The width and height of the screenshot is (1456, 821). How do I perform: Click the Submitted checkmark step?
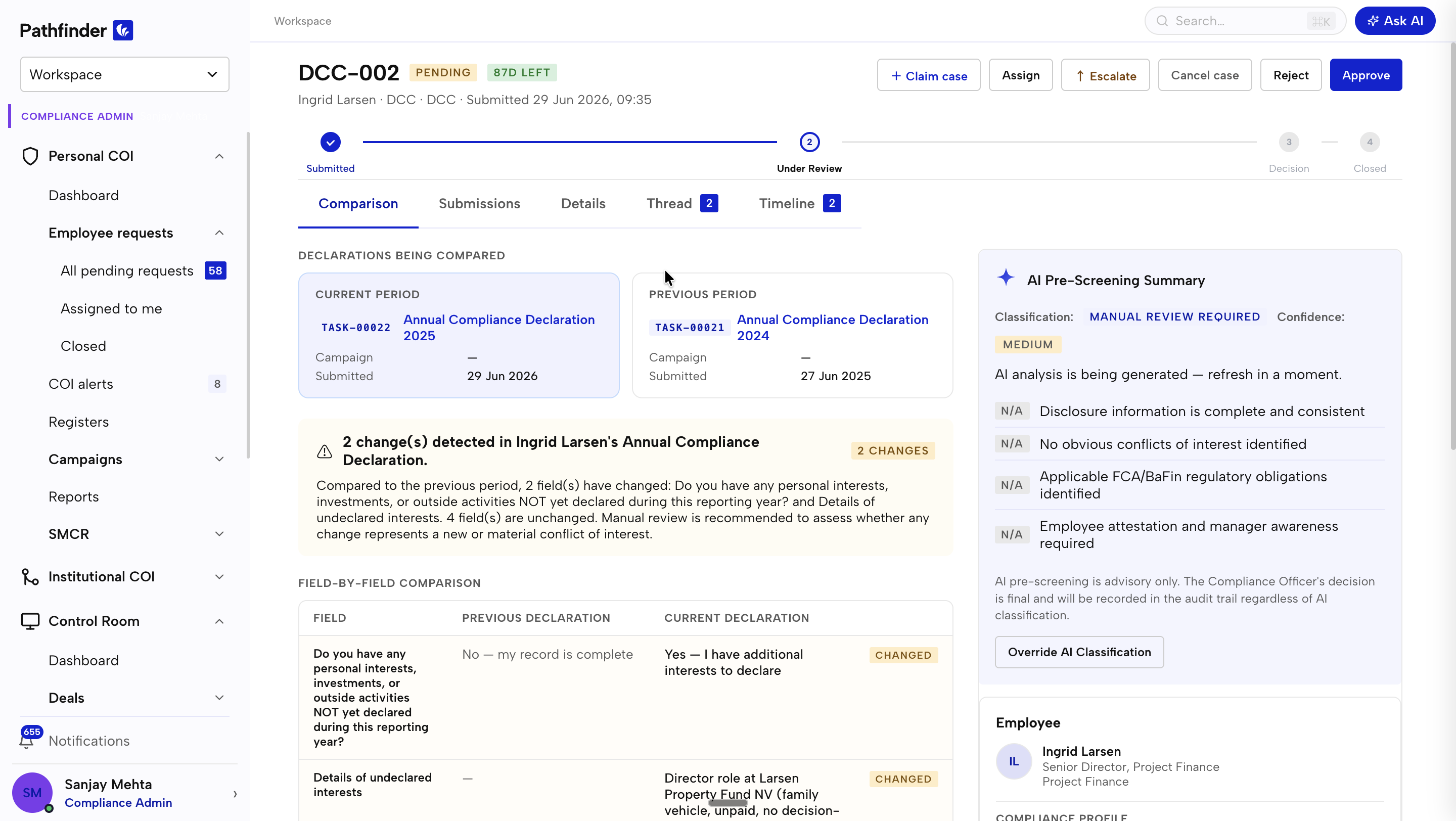pos(331,143)
